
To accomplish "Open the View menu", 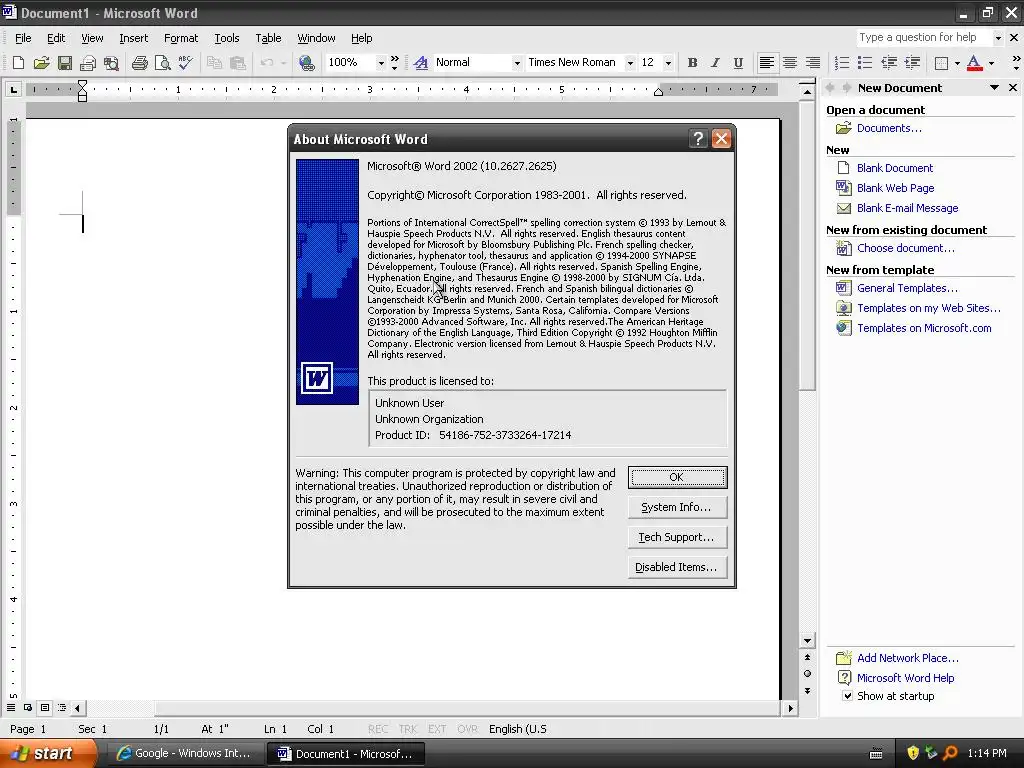I will point(92,38).
